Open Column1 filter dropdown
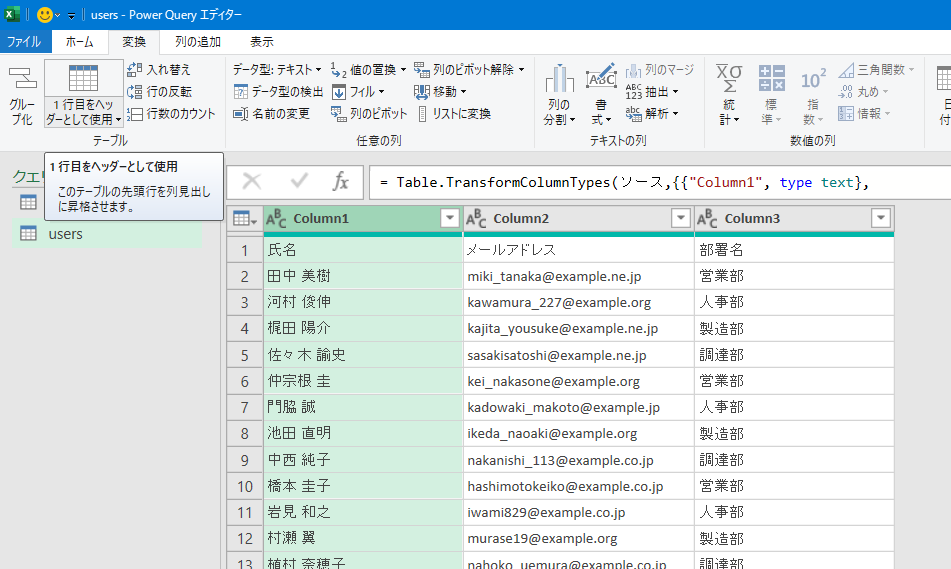951x569 pixels. (449, 218)
